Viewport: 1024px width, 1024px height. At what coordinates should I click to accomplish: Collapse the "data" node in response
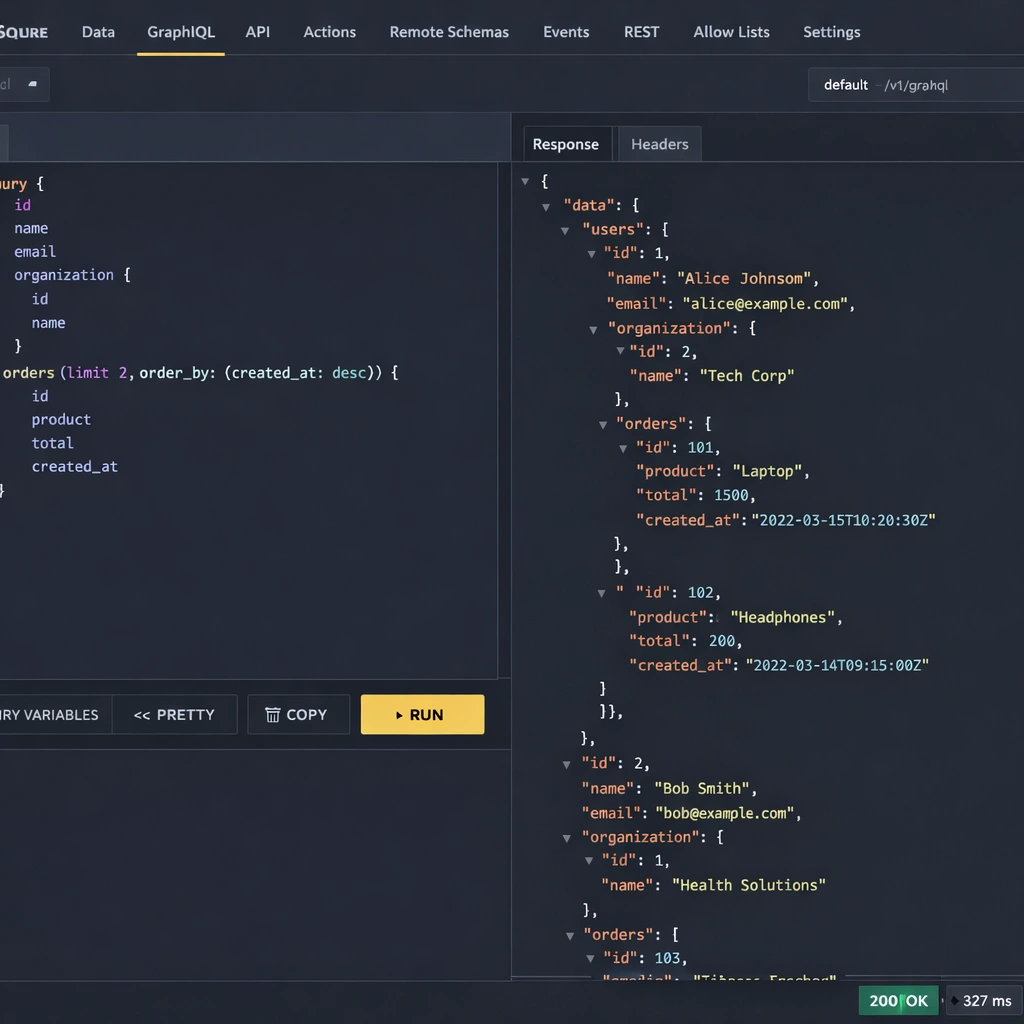[546, 206]
